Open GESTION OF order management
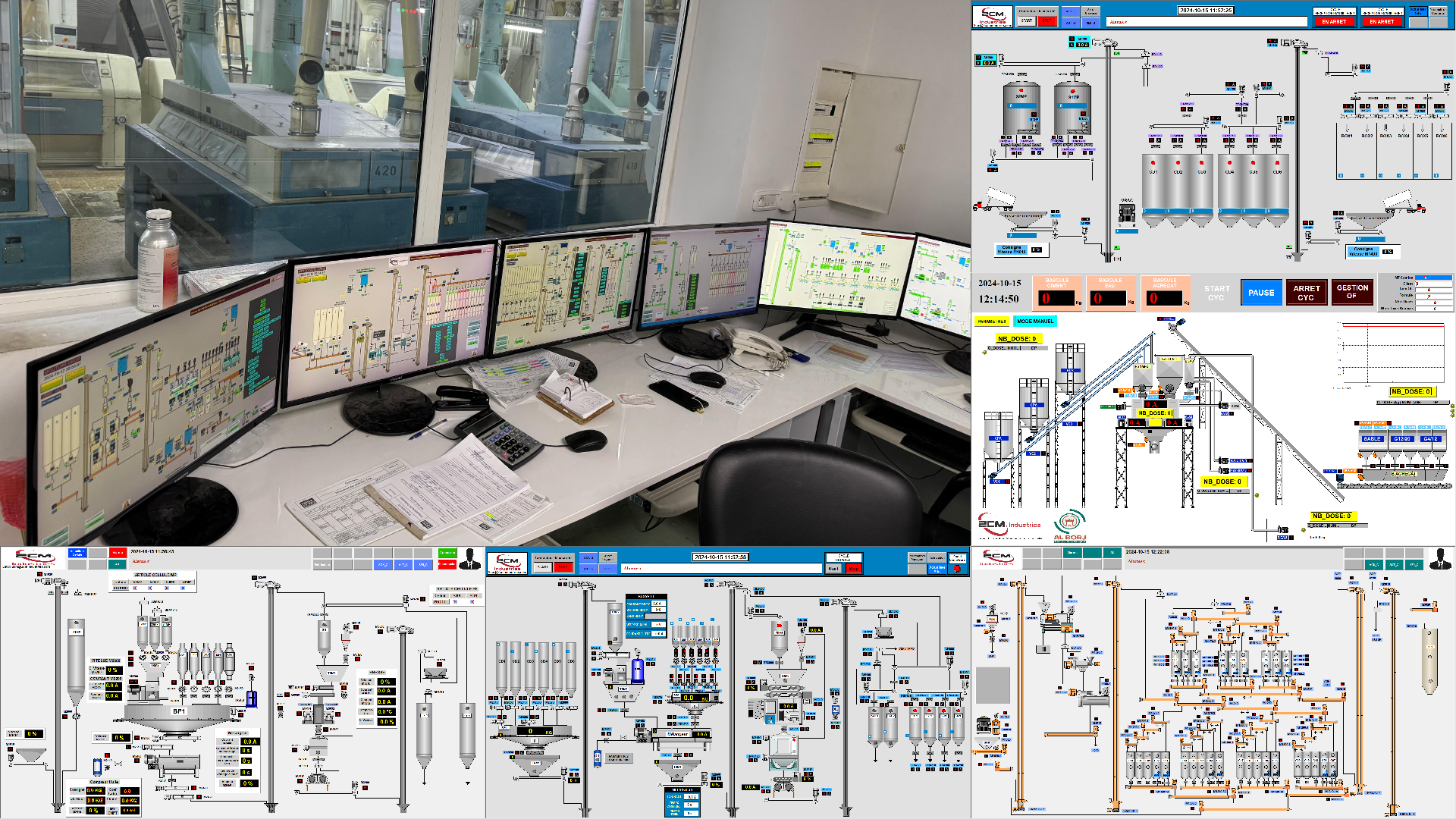Screen dimensions: 1456x819 click(x=1352, y=292)
